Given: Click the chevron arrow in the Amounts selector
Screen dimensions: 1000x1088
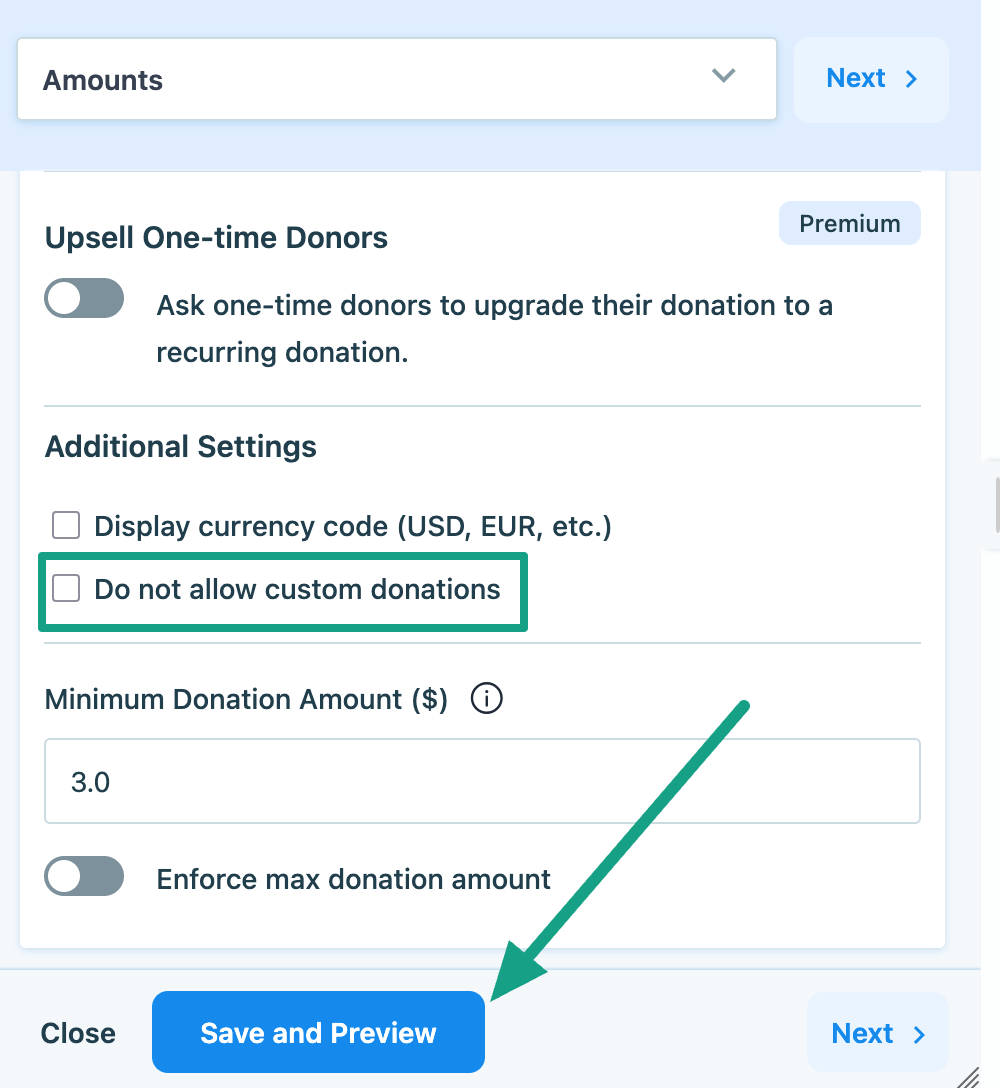Looking at the screenshot, I should [723, 76].
